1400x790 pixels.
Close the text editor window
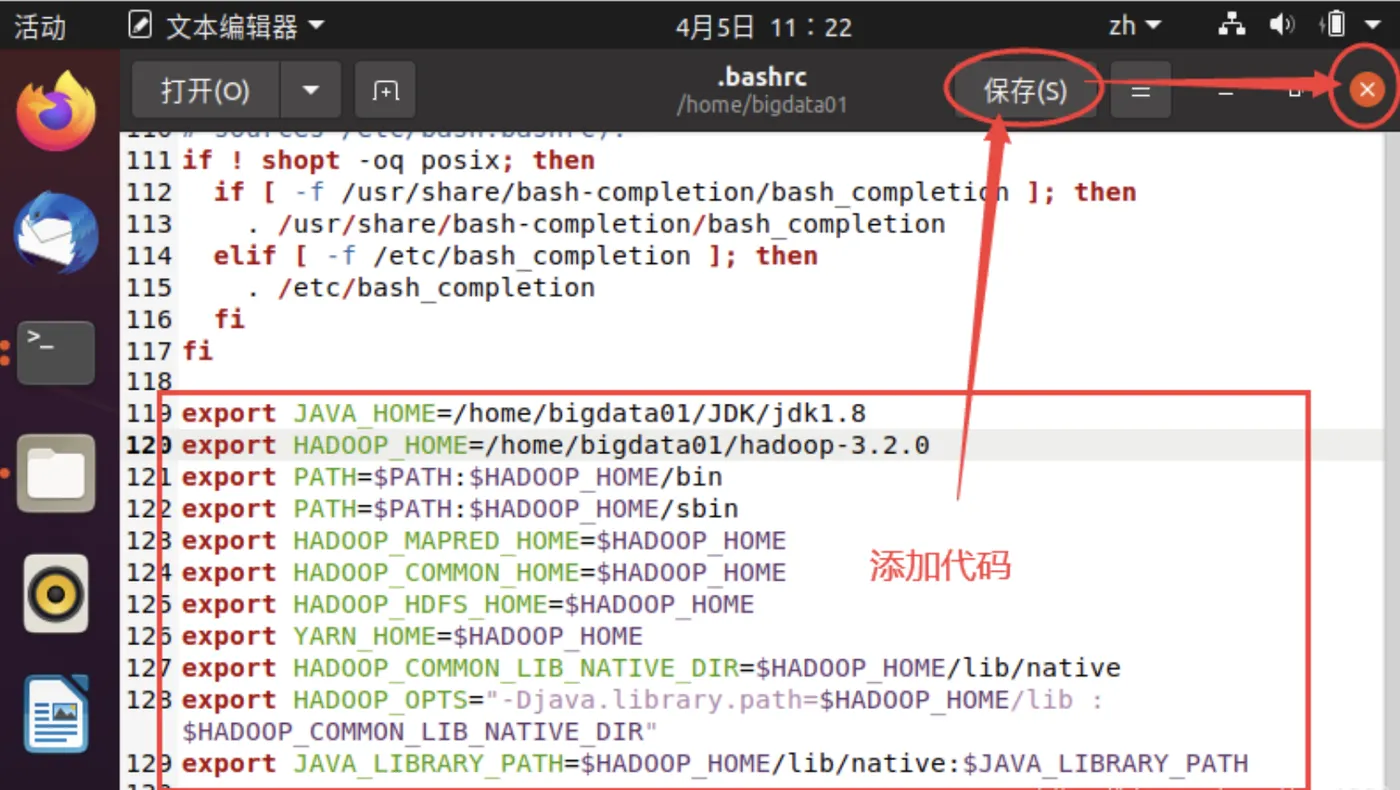tap(1366, 91)
